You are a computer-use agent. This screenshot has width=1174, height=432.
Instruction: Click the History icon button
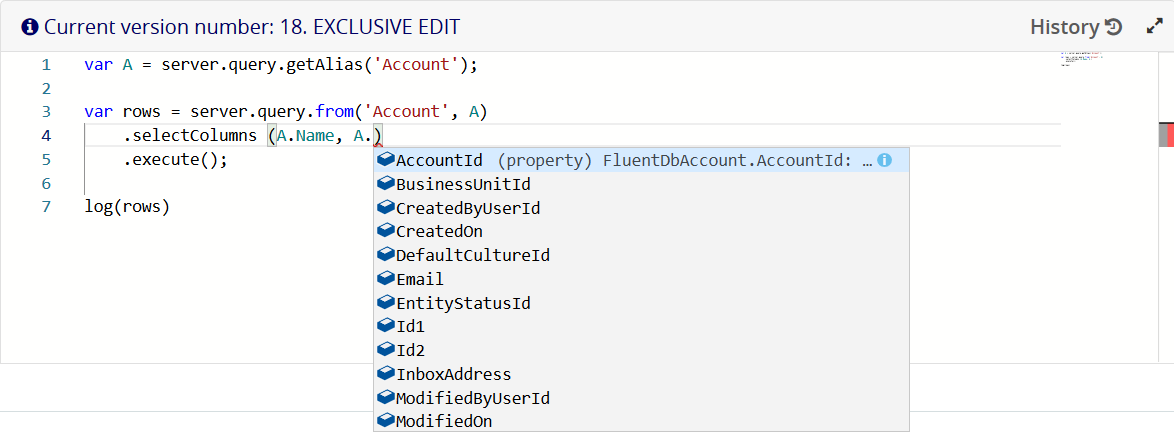[1113, 27]
